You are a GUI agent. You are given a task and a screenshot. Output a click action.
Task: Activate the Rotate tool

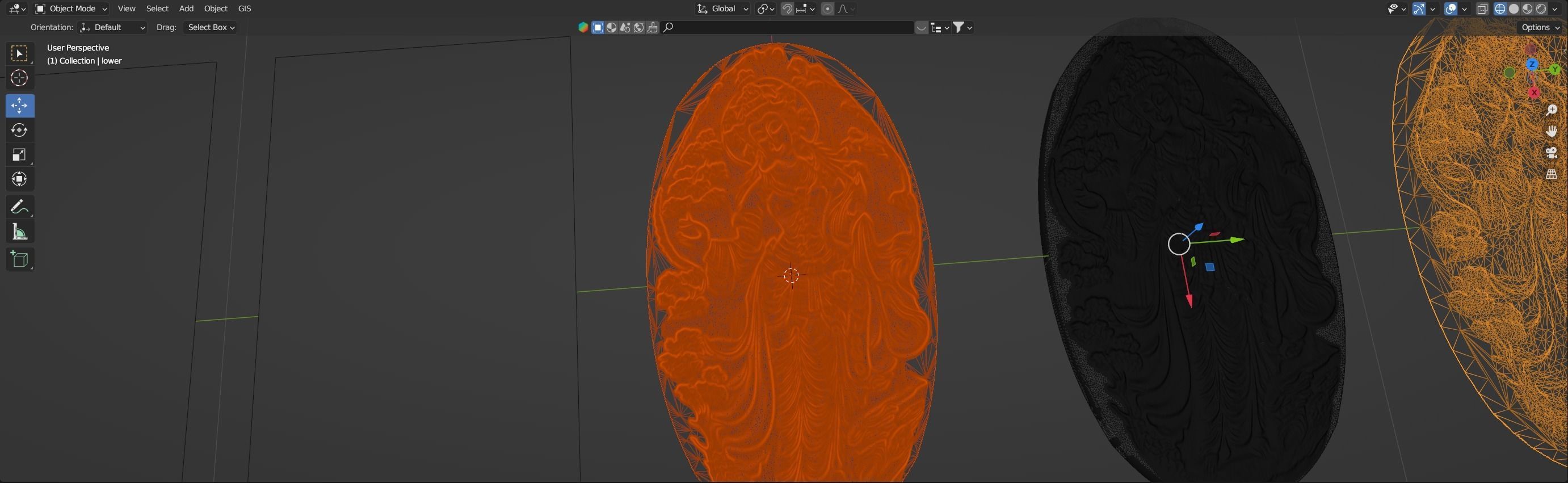pyautogui.click(x=19, y=130)
